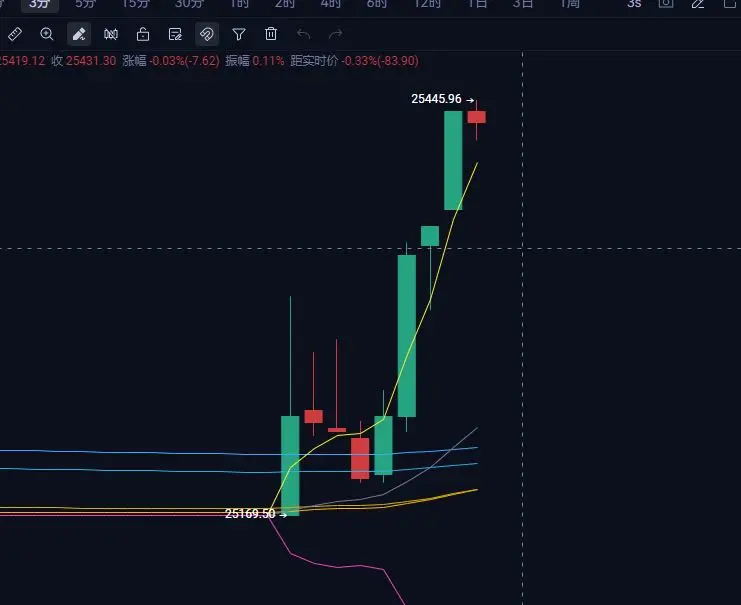Switch to the 1周 timeframe tab

570,4
